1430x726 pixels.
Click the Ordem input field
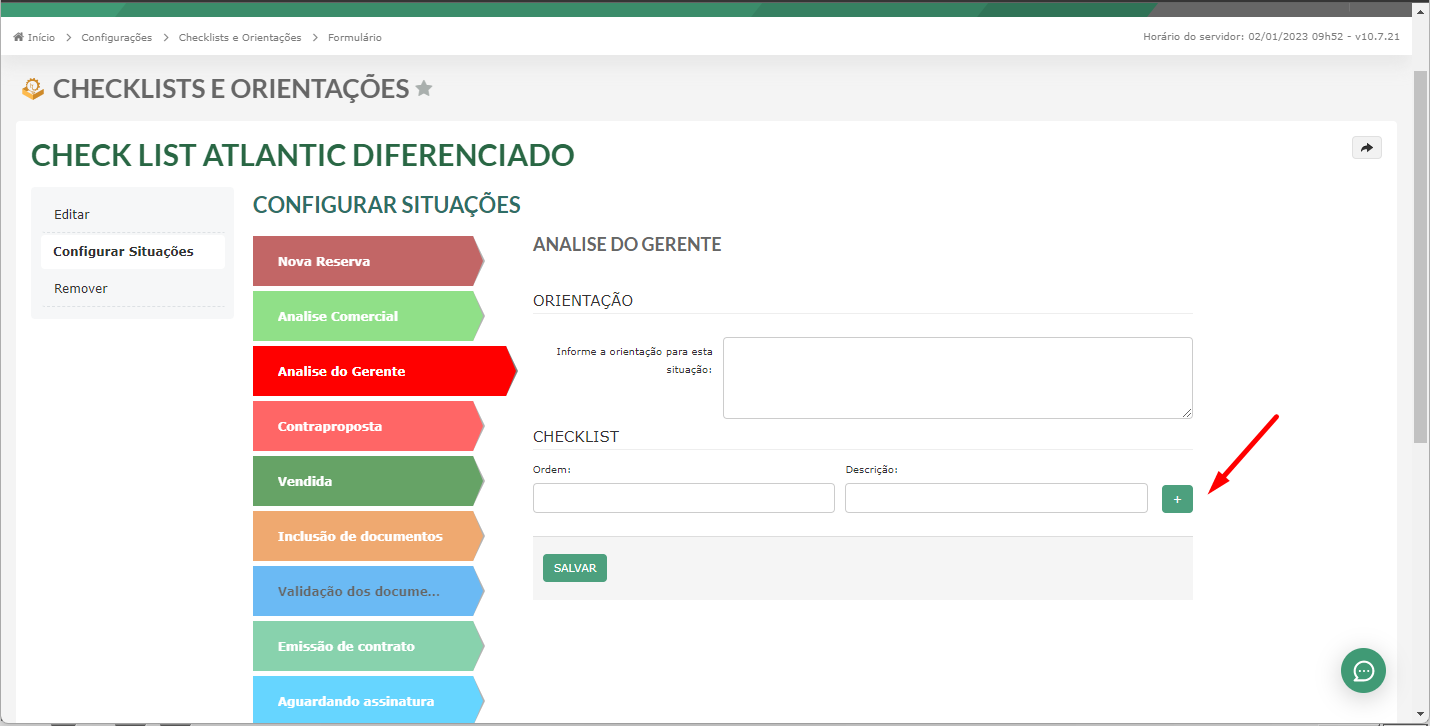click(684, 498)
